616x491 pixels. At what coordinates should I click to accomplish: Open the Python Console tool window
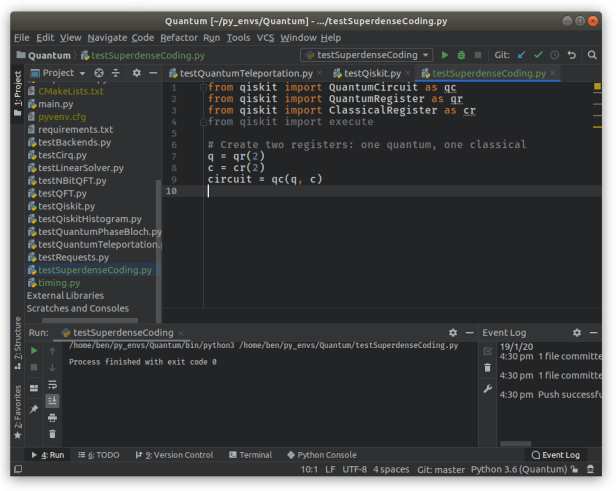[x=321, y=455]
